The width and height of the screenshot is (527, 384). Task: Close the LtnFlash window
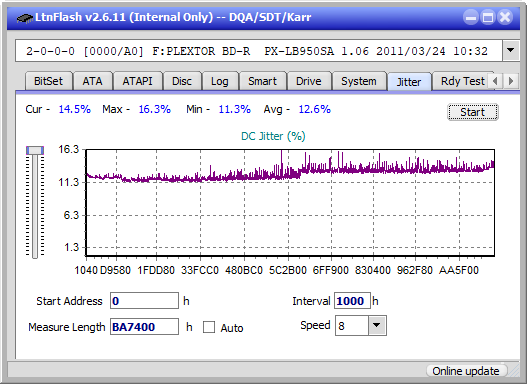pos(505,17)
